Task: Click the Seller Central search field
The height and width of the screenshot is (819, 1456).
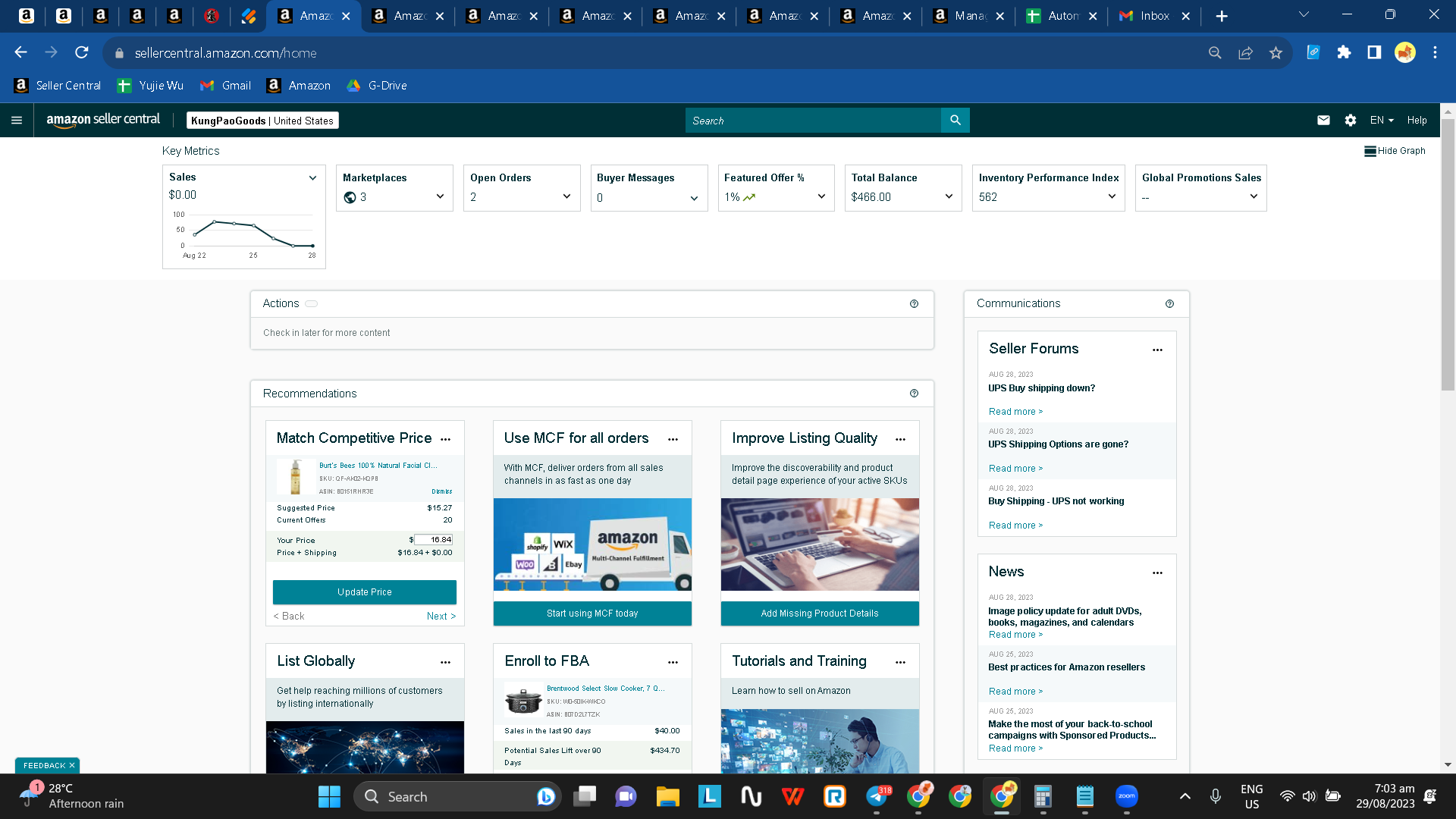Action: pyautogui.click(x=813, y=121)
